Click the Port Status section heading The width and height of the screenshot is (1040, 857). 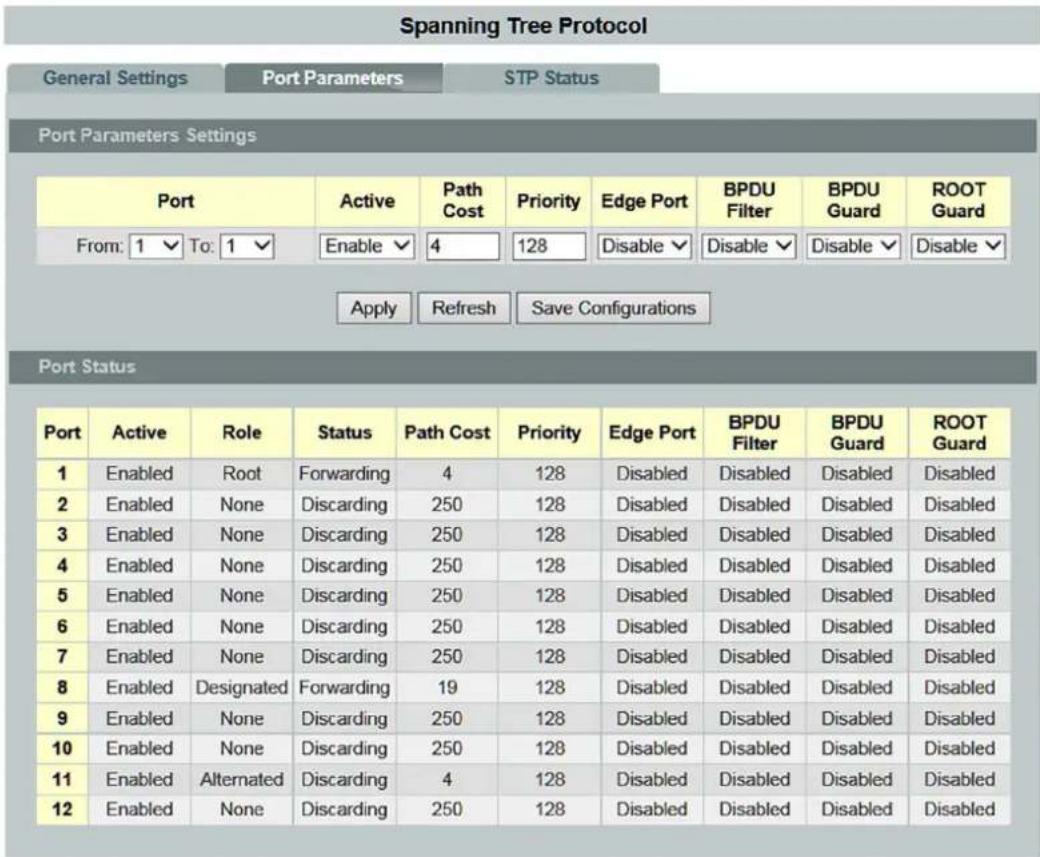tap(87, 367)
